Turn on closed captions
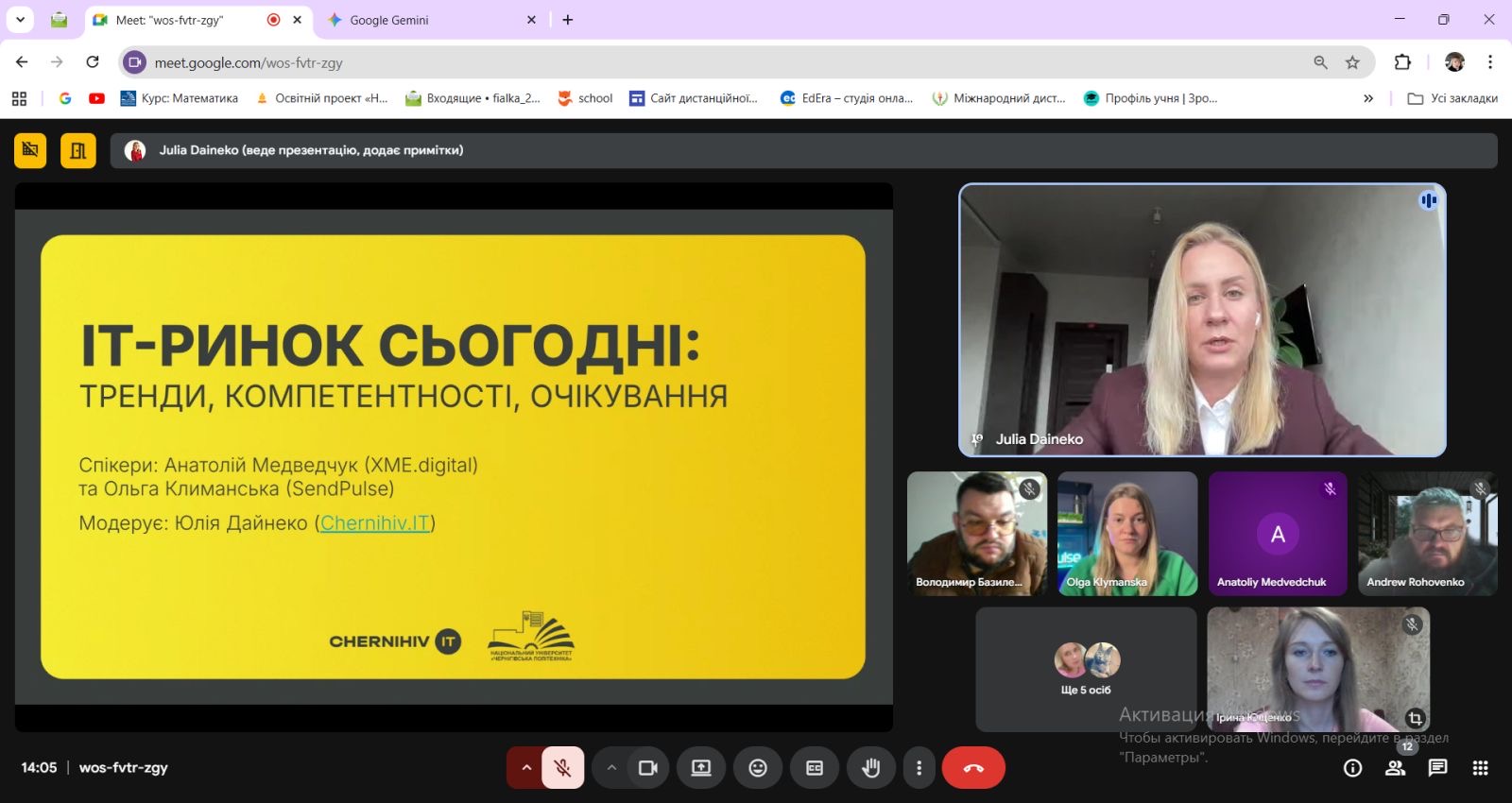Screen dimensions: 1512x803 (815, 768)
